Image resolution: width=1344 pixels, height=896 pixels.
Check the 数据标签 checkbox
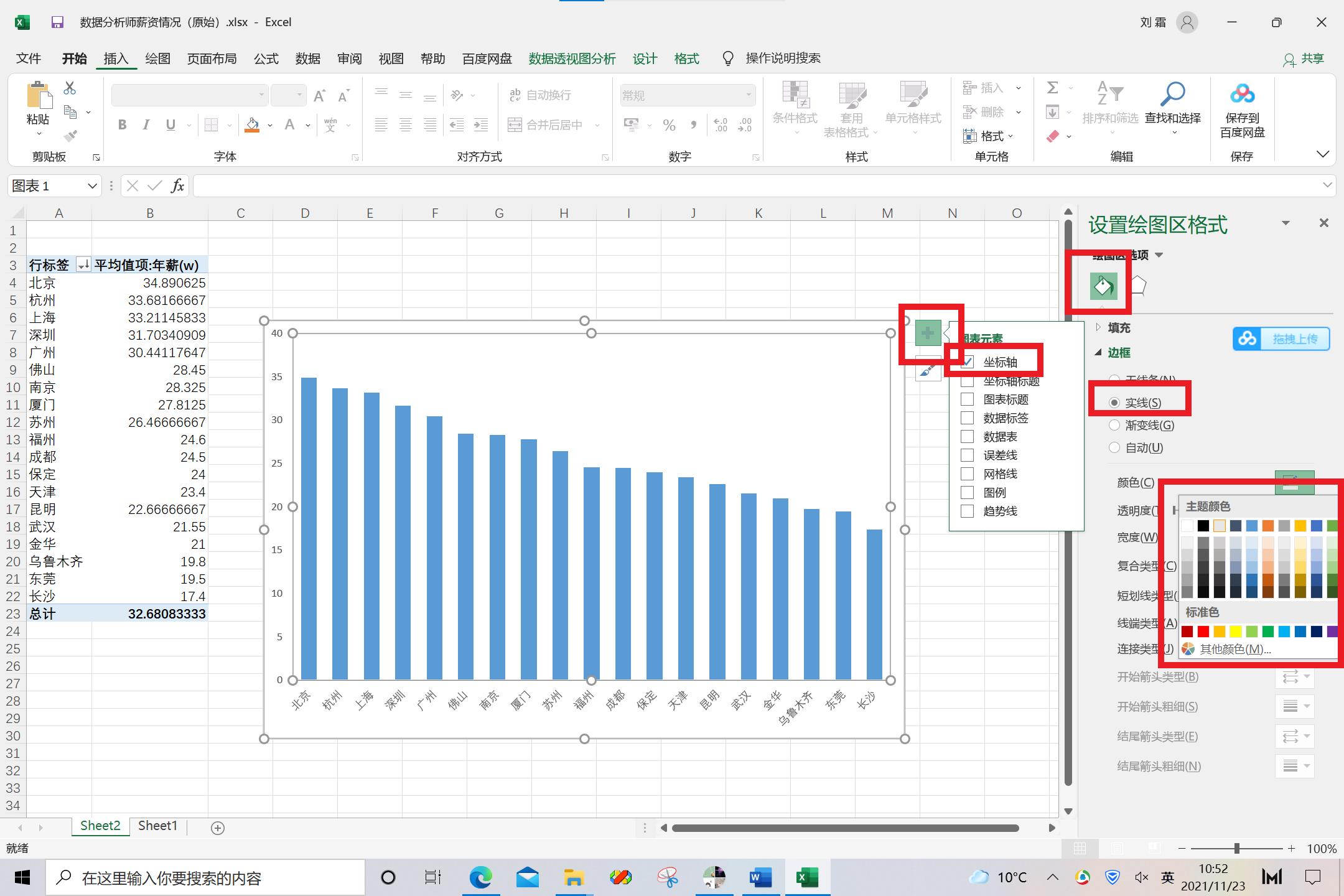click(x=967, y=418)
